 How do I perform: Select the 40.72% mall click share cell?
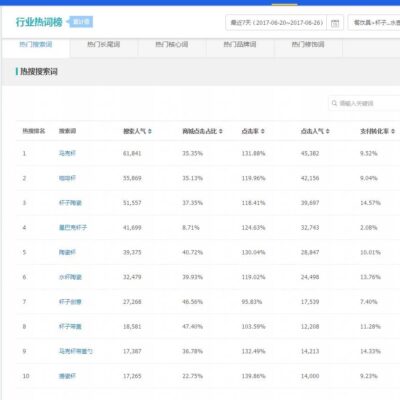coord(192,252)
